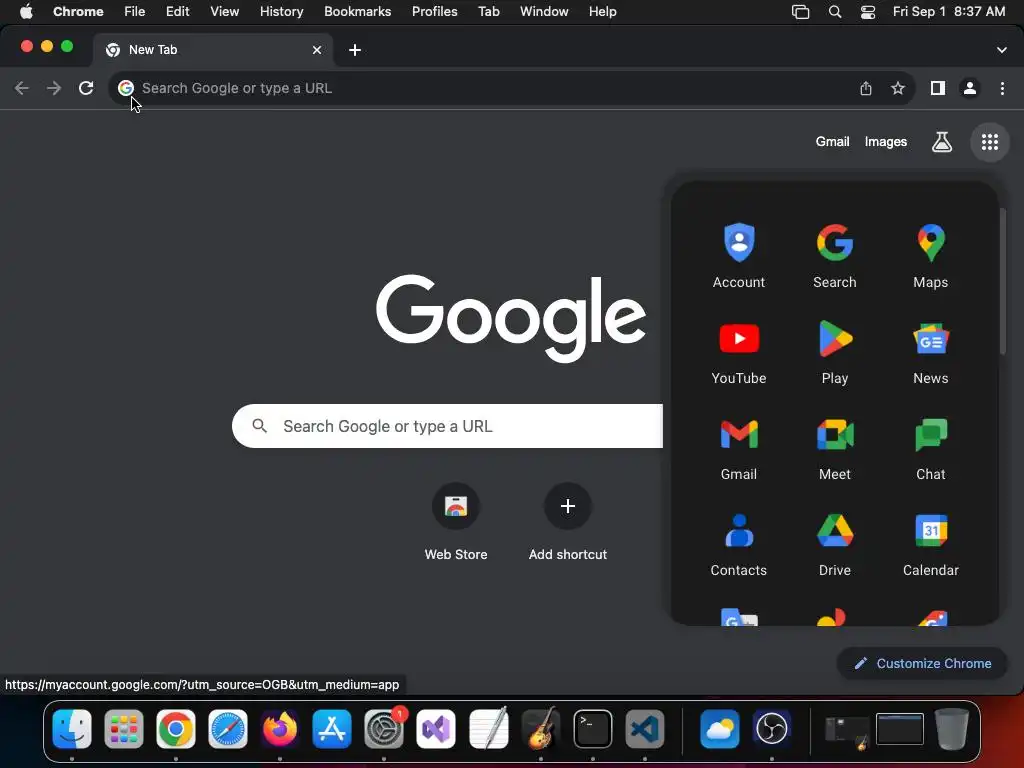The width and height of the screenshot is (1024, 768).
Task: Open the Account app in the Google apps panel
Action: (x=739, y=255)
